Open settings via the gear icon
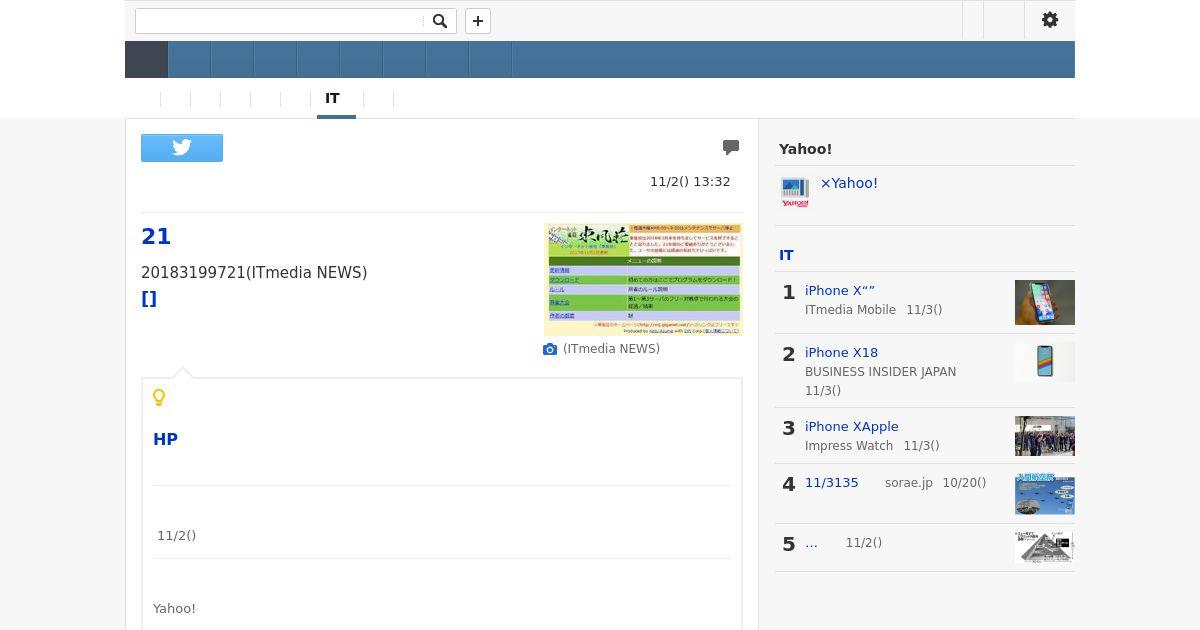 point(1050,20)
